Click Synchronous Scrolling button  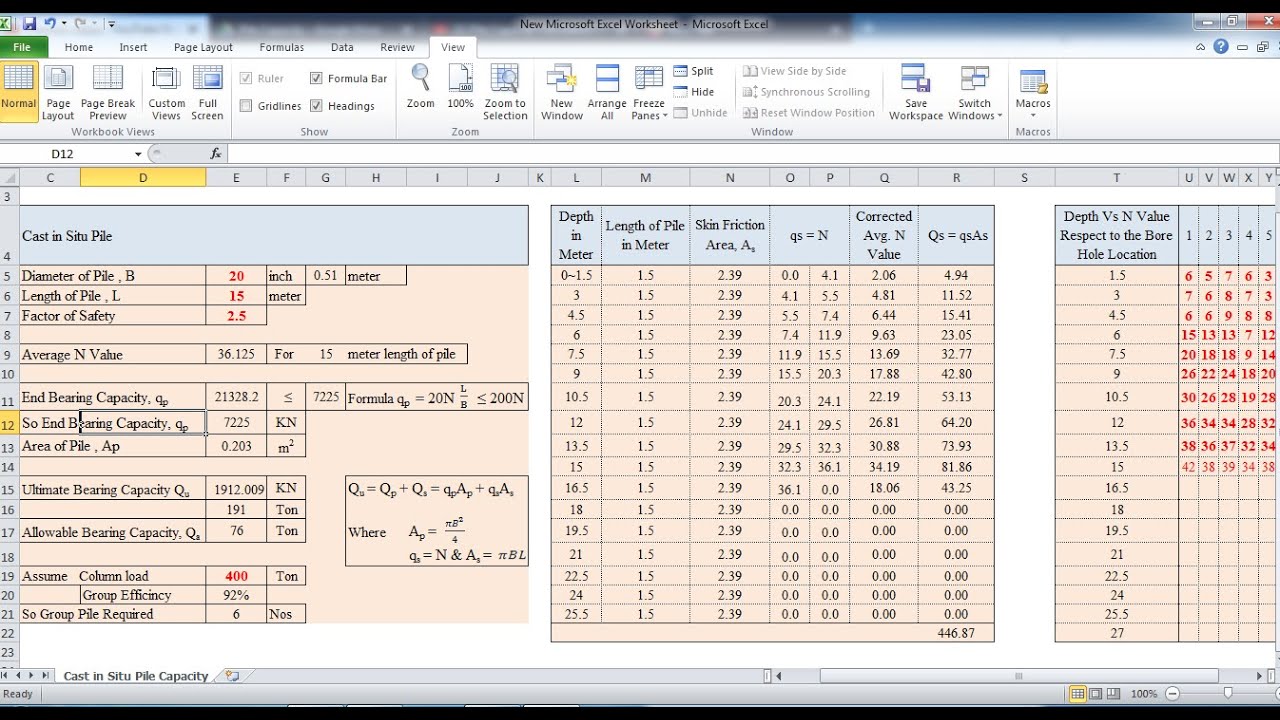point(806,92)
